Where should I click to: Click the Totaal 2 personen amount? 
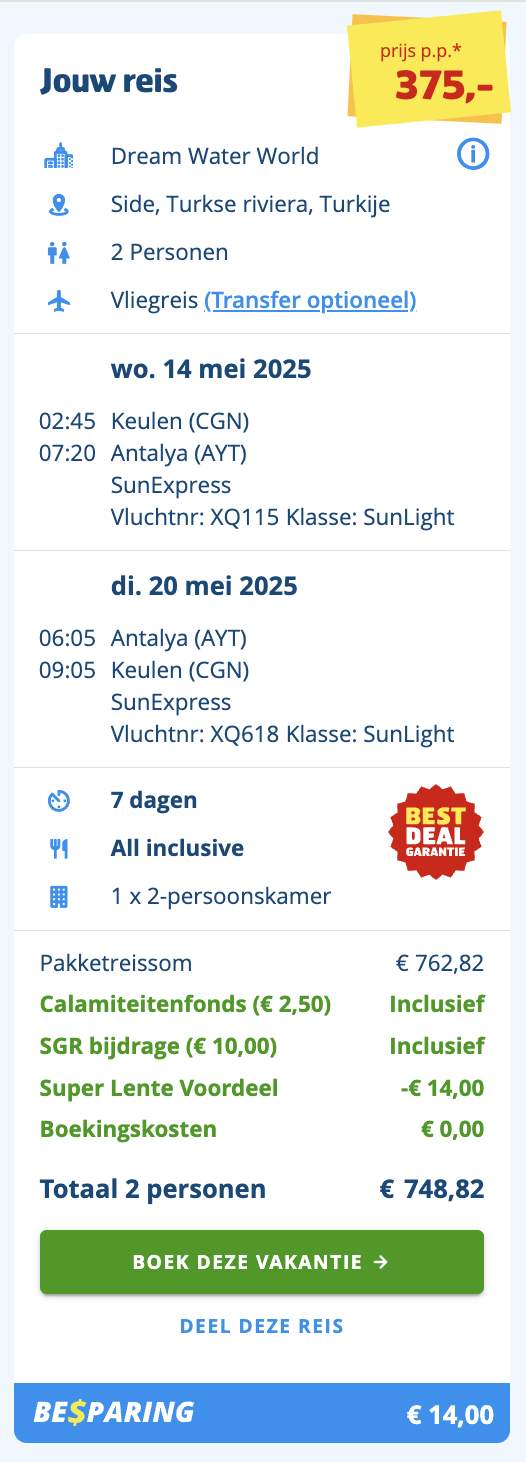click(x=432, y=1189)
